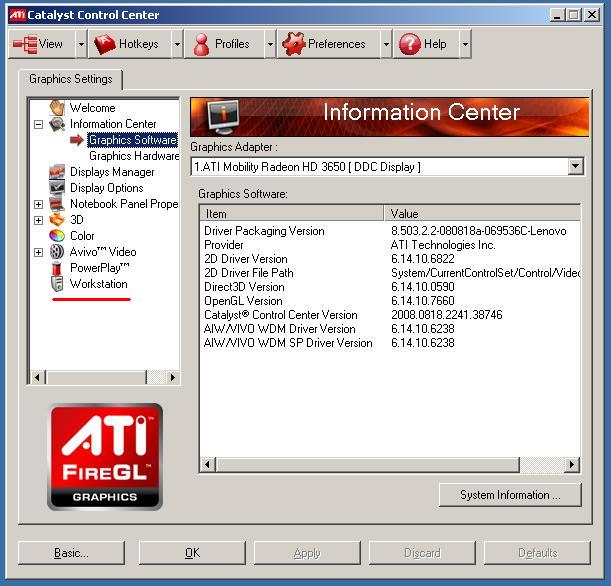Click the Displays Manager icon
This screenshot has width=611, height=586.
coord(57,172)
